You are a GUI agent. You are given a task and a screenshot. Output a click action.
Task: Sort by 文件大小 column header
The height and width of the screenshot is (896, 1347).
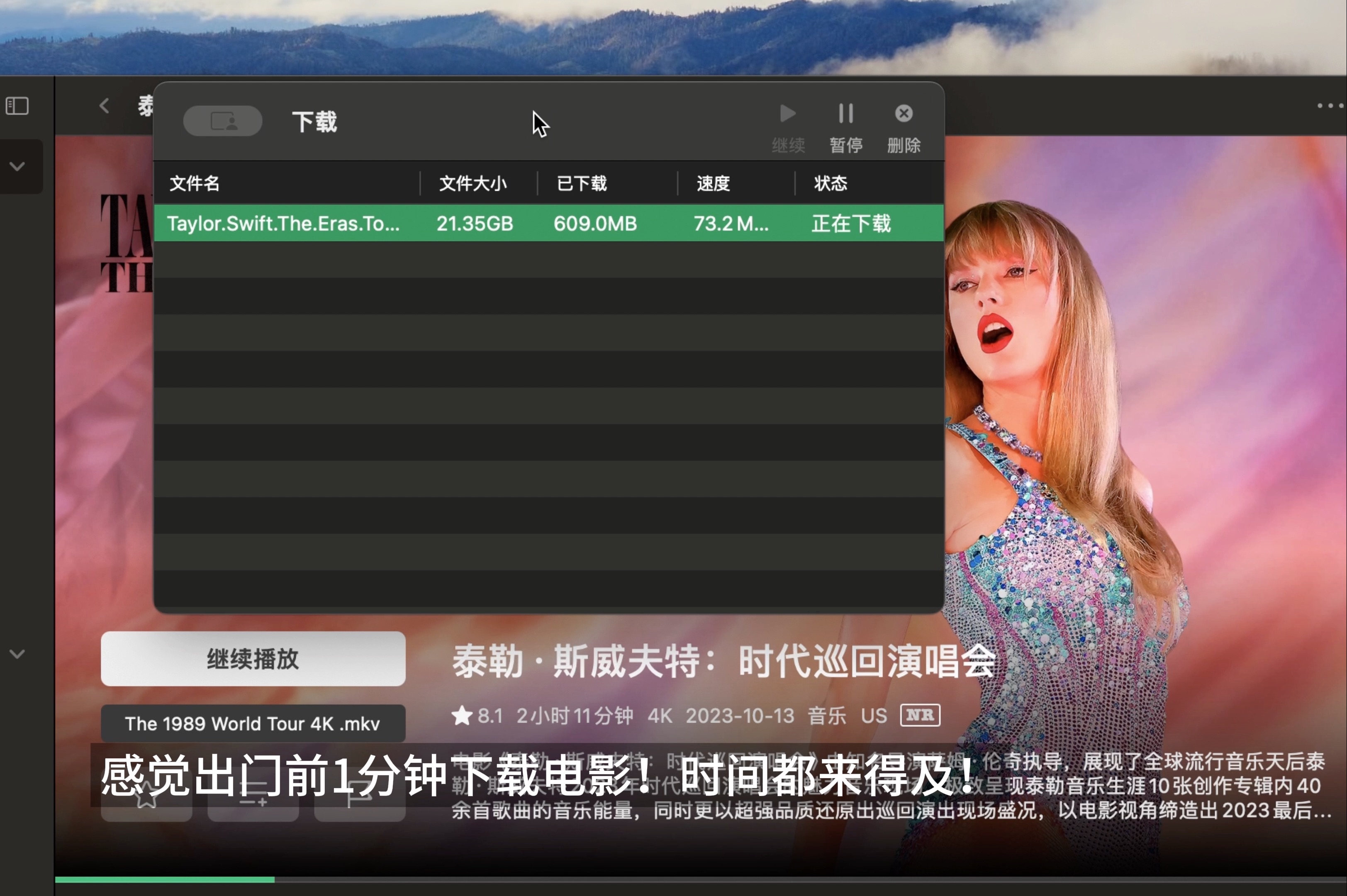473,183
